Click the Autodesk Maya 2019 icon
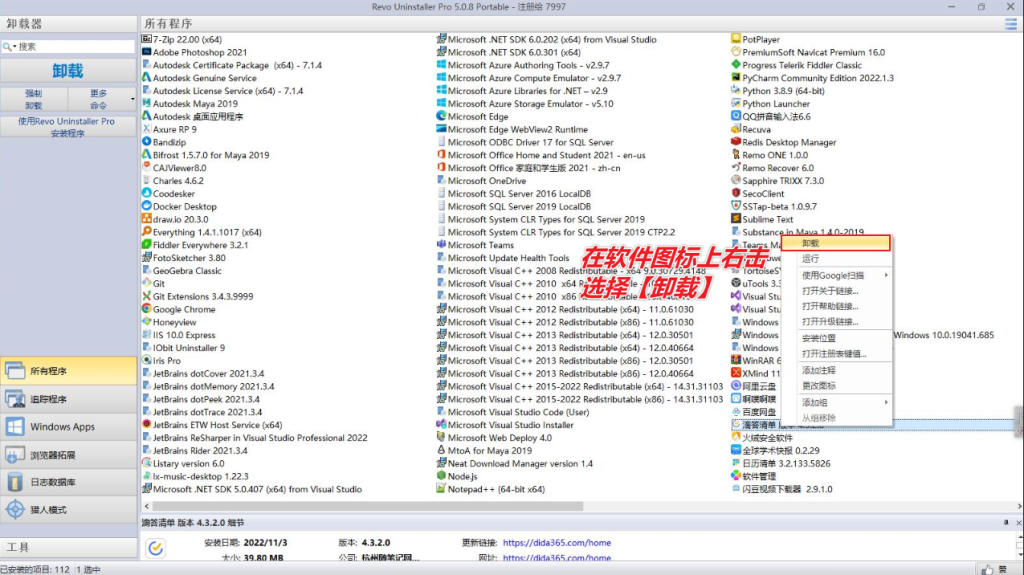1024x575 pixels. 147,103
